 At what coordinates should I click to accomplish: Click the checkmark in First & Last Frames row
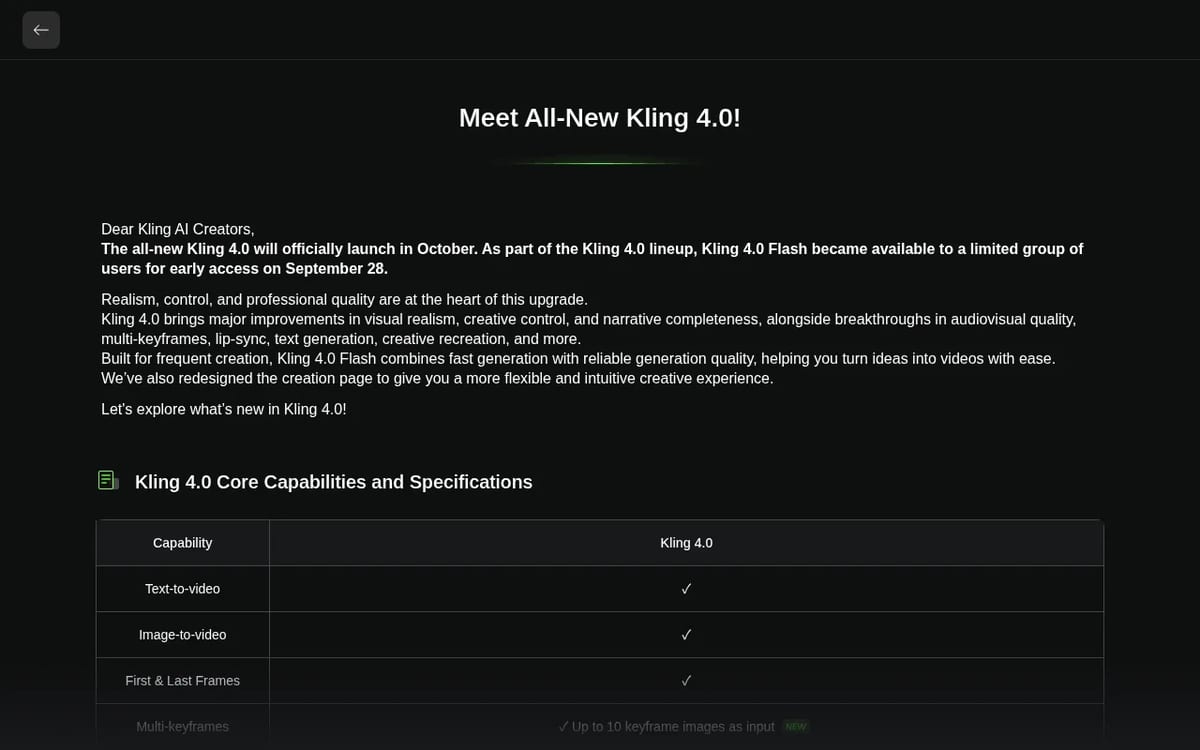(686, 681)
